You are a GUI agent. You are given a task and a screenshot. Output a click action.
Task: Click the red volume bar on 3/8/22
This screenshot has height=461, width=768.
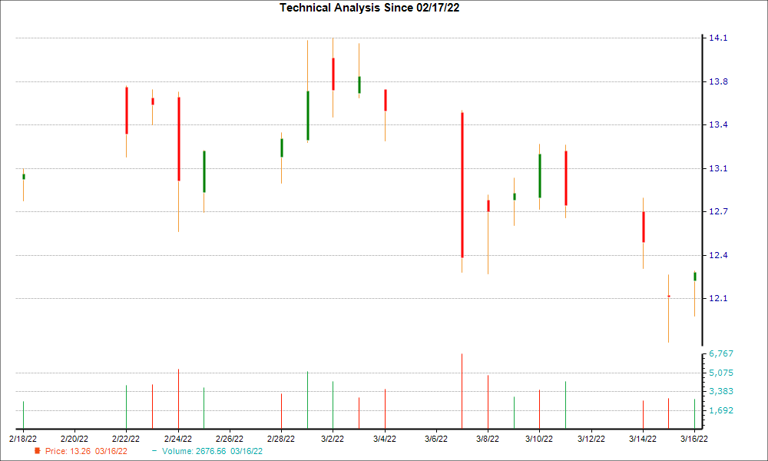click(x=488, y=402)
